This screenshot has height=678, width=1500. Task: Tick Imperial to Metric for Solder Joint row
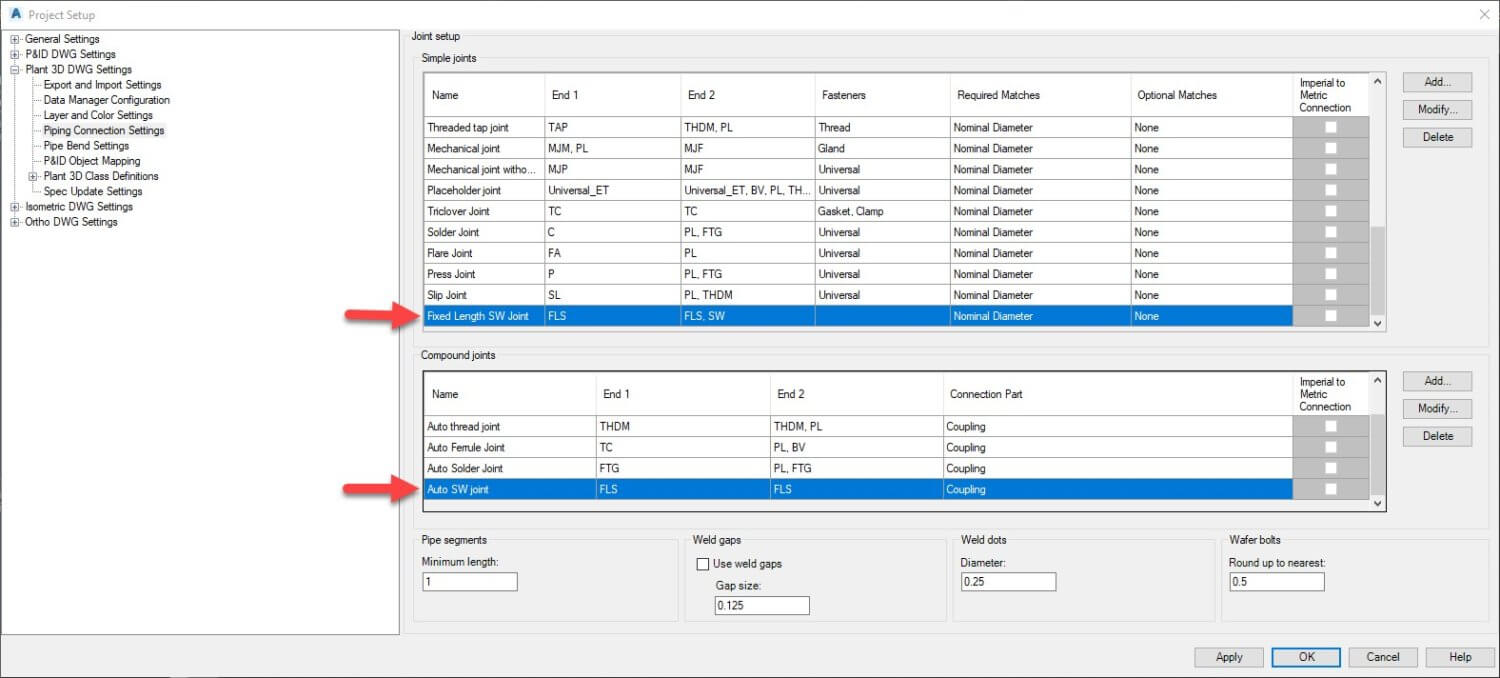pyautogui.click(x=1330, y=232)
